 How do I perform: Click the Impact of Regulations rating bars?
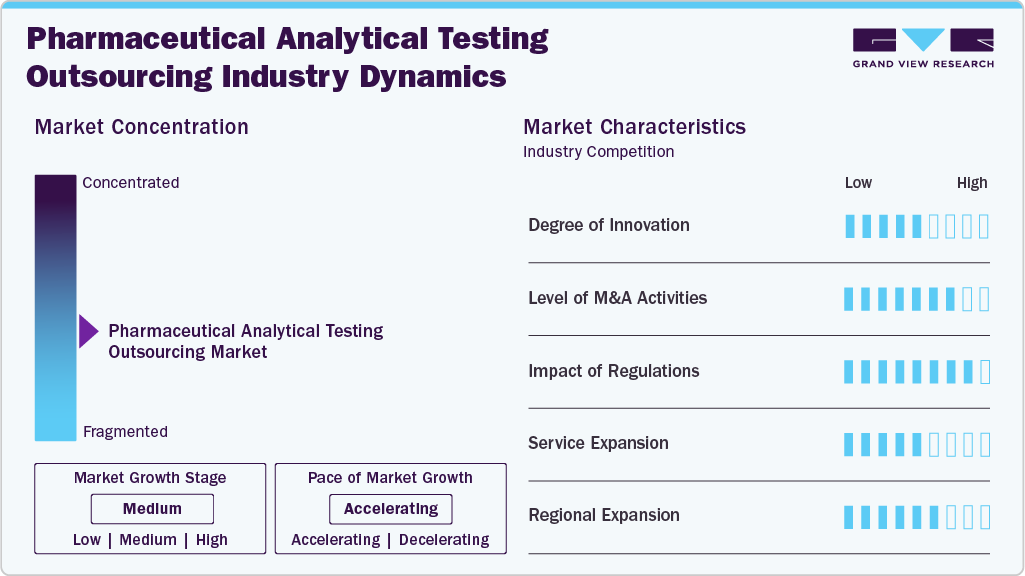[x=916, y=372]
